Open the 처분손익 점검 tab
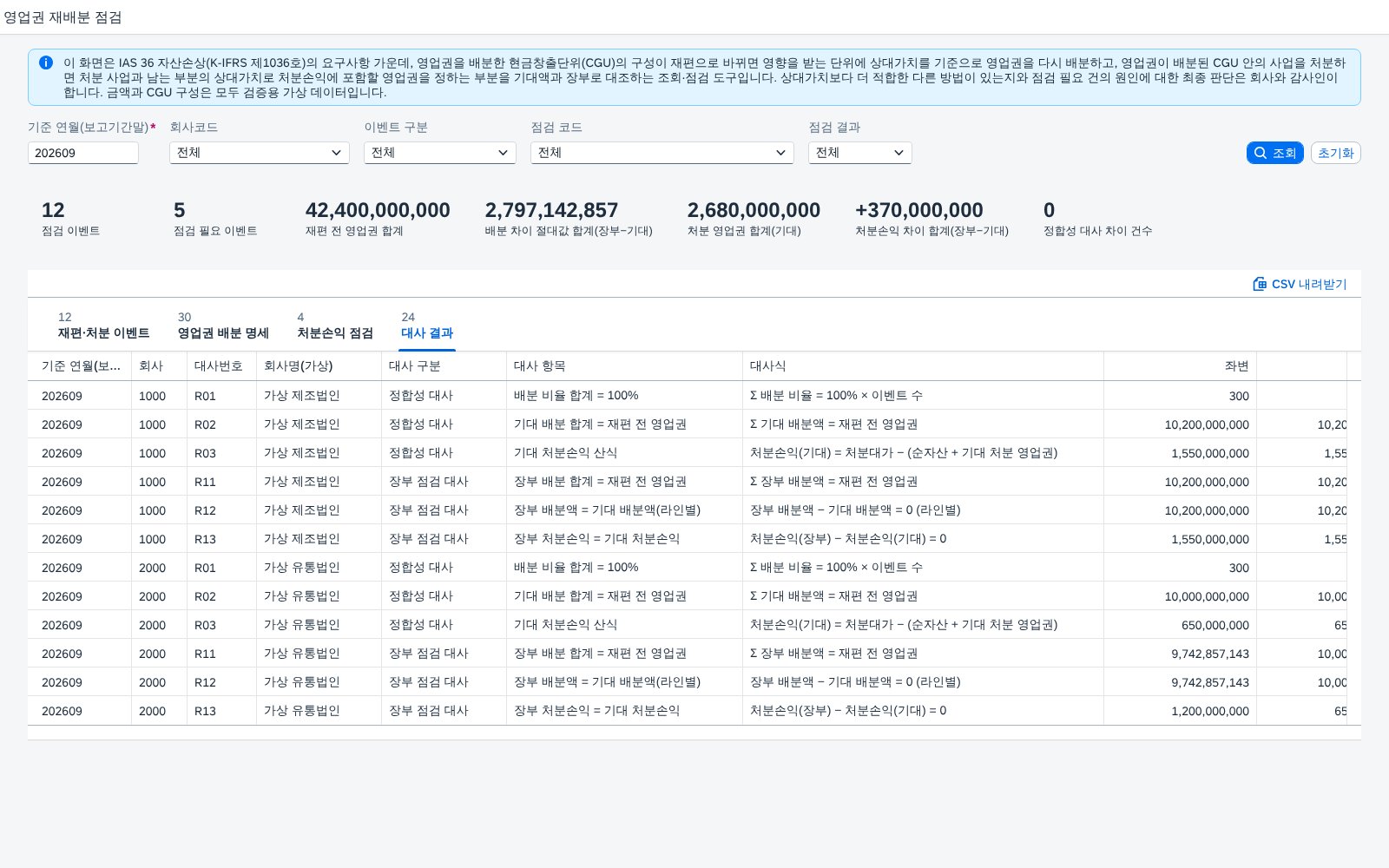1389x868 pixels. [335, 325]
